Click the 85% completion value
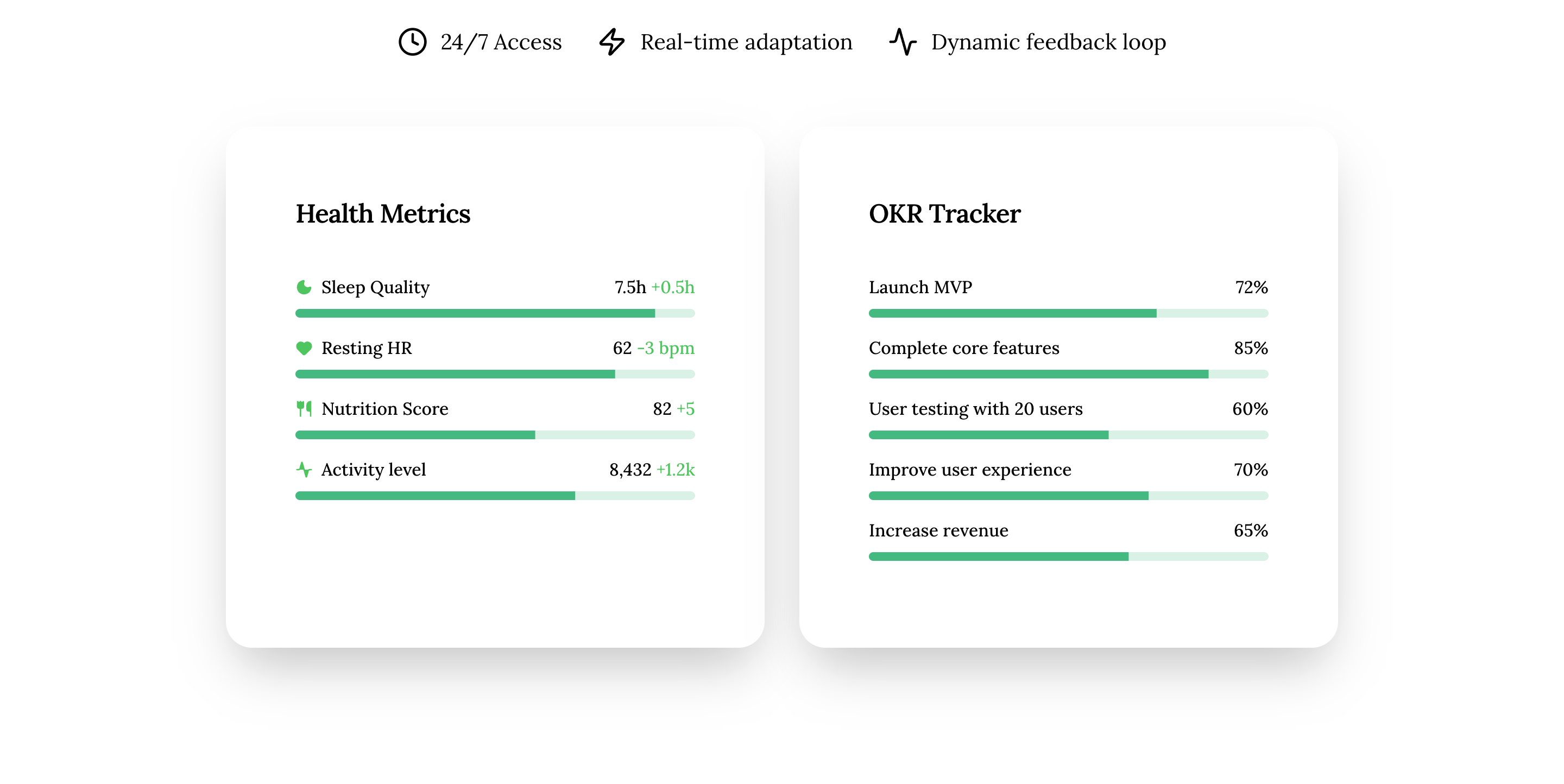The width and height of the screenshot is (1564, 784). click(x=1250, y=347)
